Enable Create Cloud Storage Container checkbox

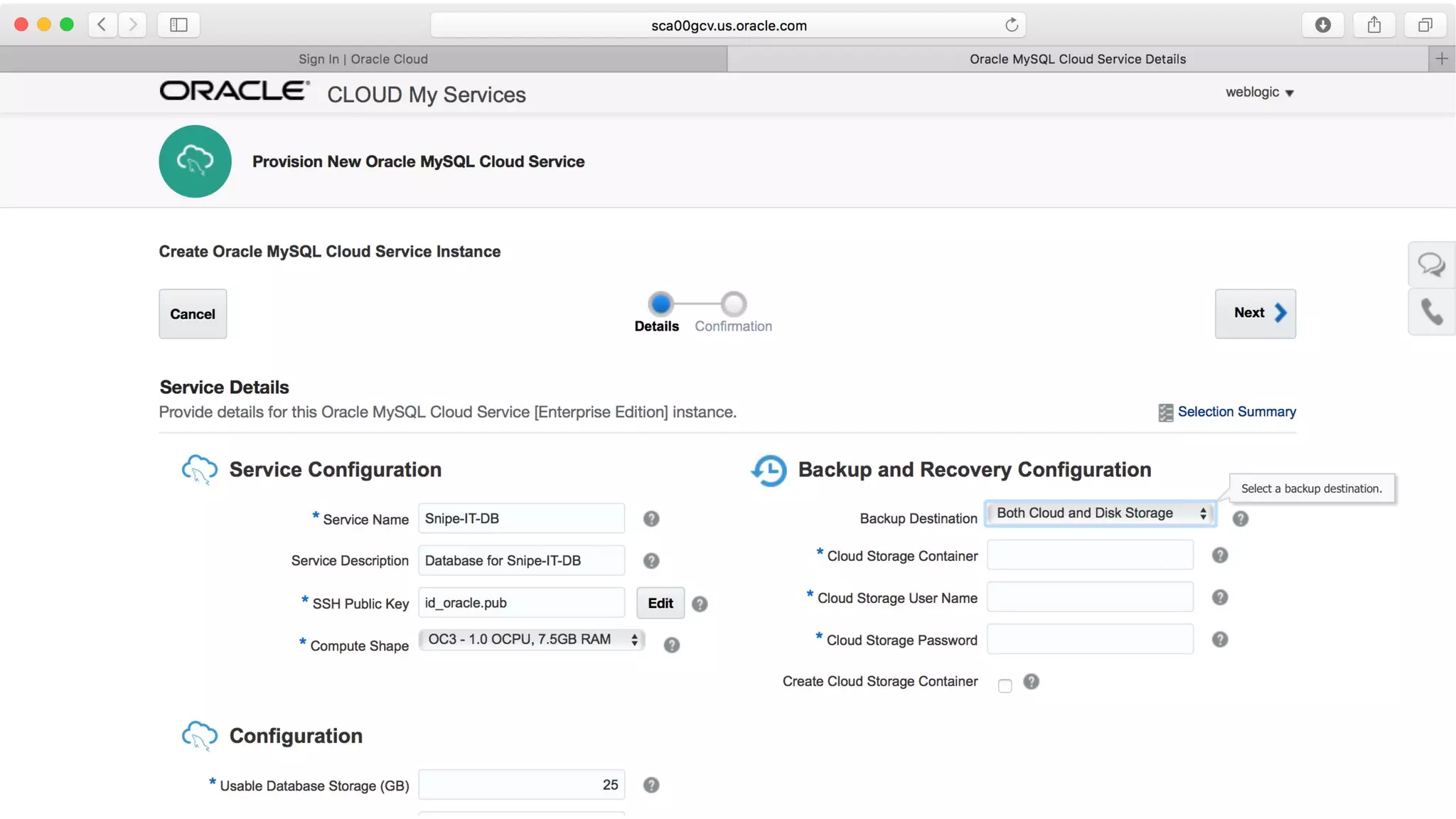pyautogui.click(x=1004, y=685)
